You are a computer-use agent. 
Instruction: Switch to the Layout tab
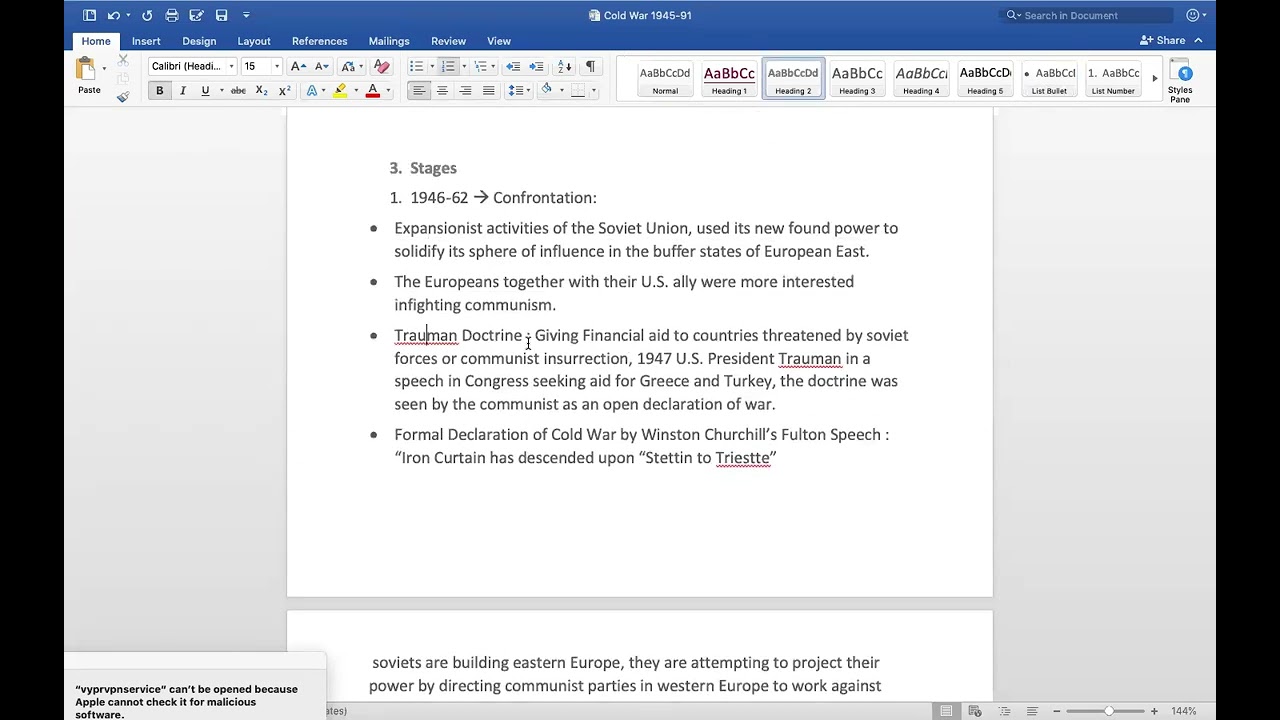tap(254, 41)
